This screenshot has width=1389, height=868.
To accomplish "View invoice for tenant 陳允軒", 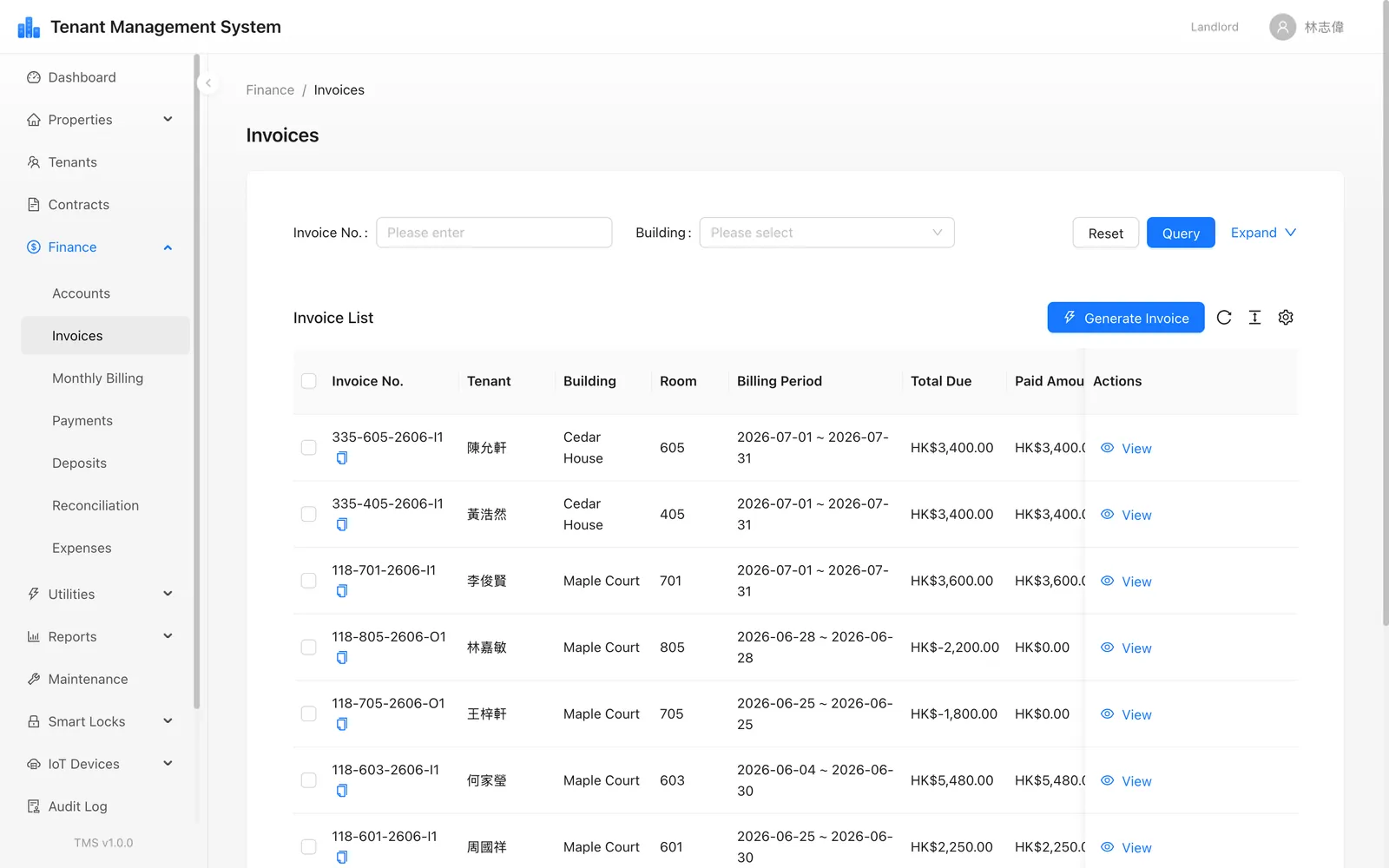I will click(x=1126, y=449).
